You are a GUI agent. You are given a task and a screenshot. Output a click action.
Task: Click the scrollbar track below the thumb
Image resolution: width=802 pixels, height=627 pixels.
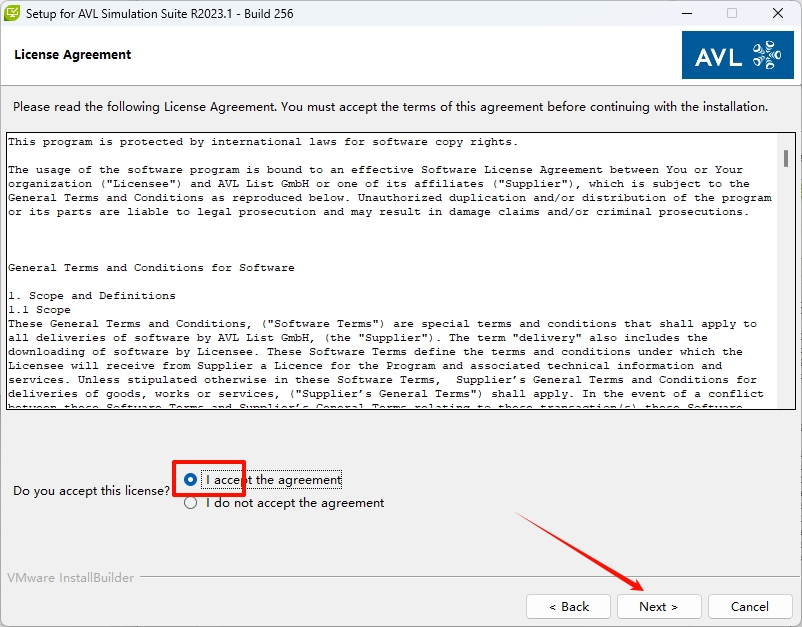coord(786,300)
